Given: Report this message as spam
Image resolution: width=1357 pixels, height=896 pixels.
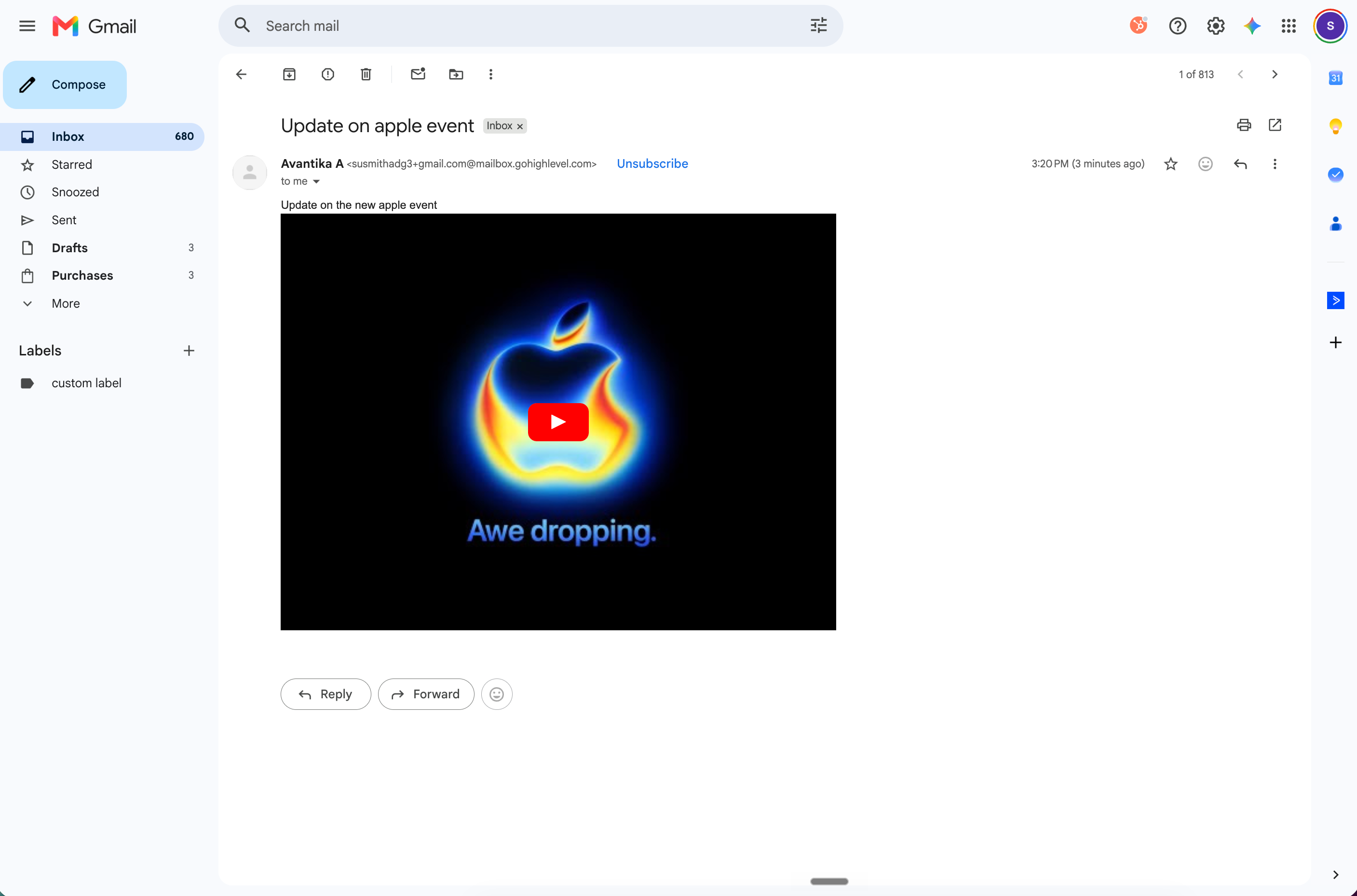Looking at the screenshot, I should [x=327, y=74].
